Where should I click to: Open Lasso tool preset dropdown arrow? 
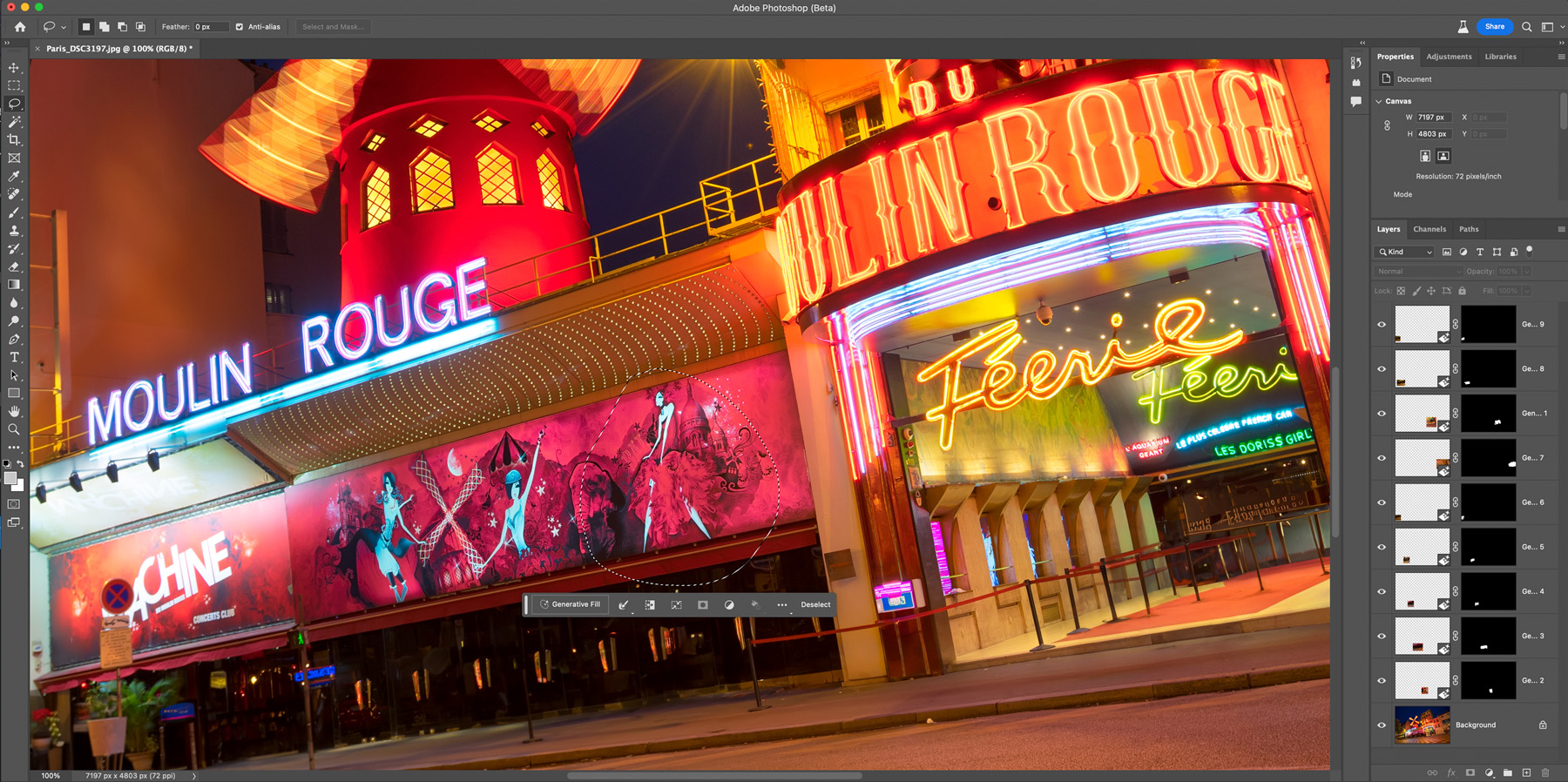pos(64,27)
